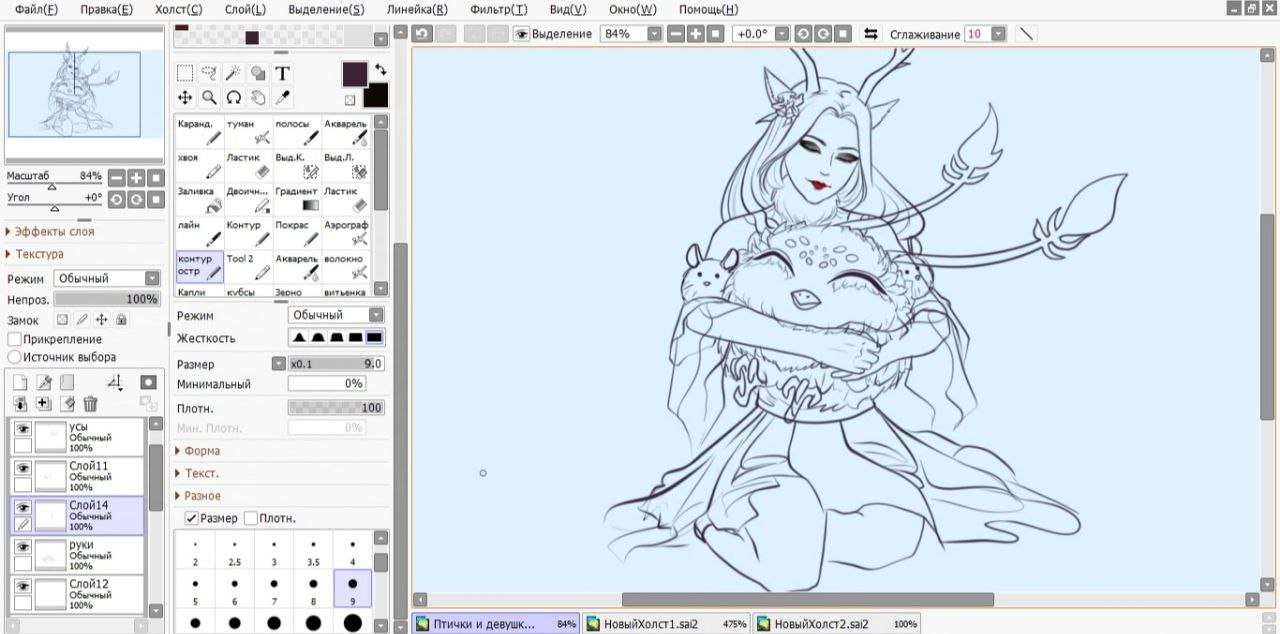This screenshot has width=1280, height=634.
Task: Open the Сглаживание stabilizer dropdown
Action: tap(998, 34)
